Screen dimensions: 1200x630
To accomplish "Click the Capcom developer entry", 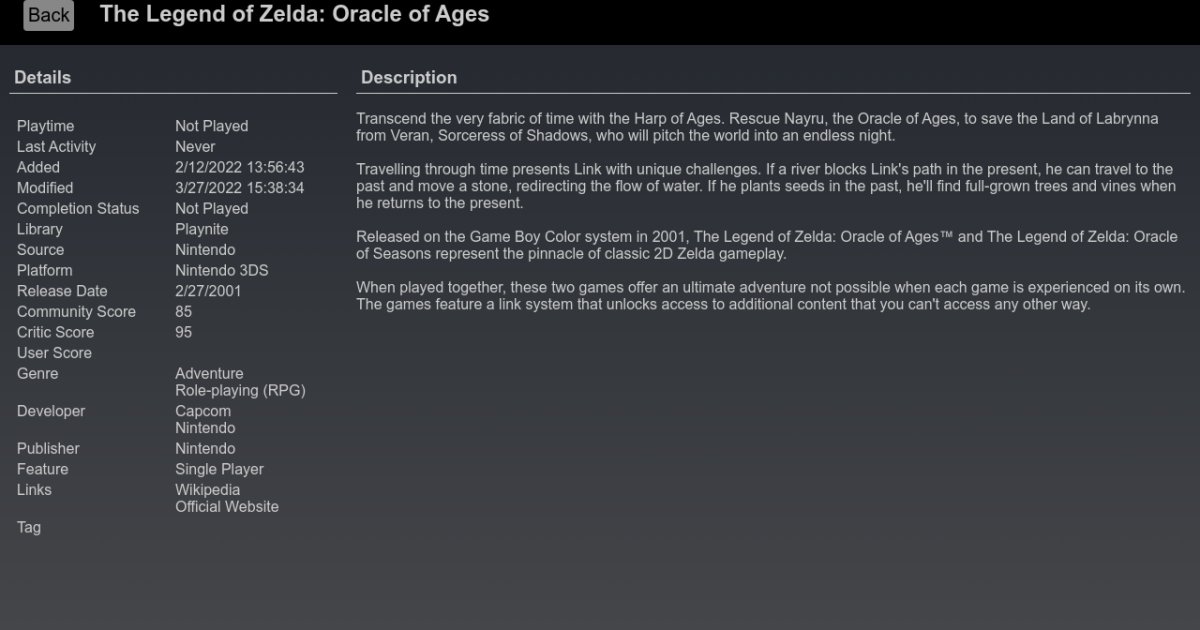I will click(203, 411).
